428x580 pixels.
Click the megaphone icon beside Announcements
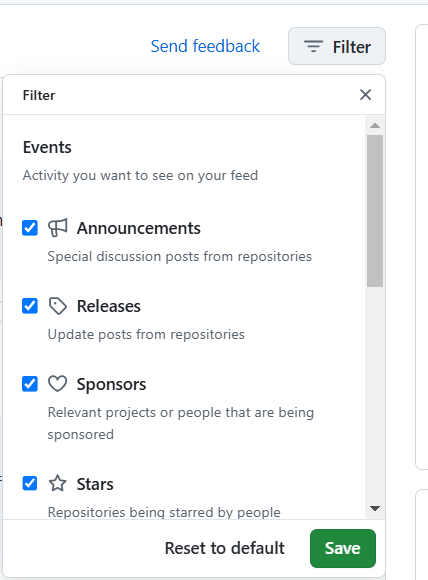coord(58,227)
